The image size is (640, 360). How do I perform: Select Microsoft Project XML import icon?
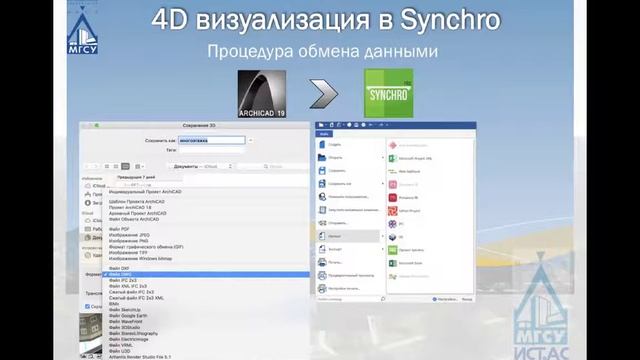pos(393,158)
